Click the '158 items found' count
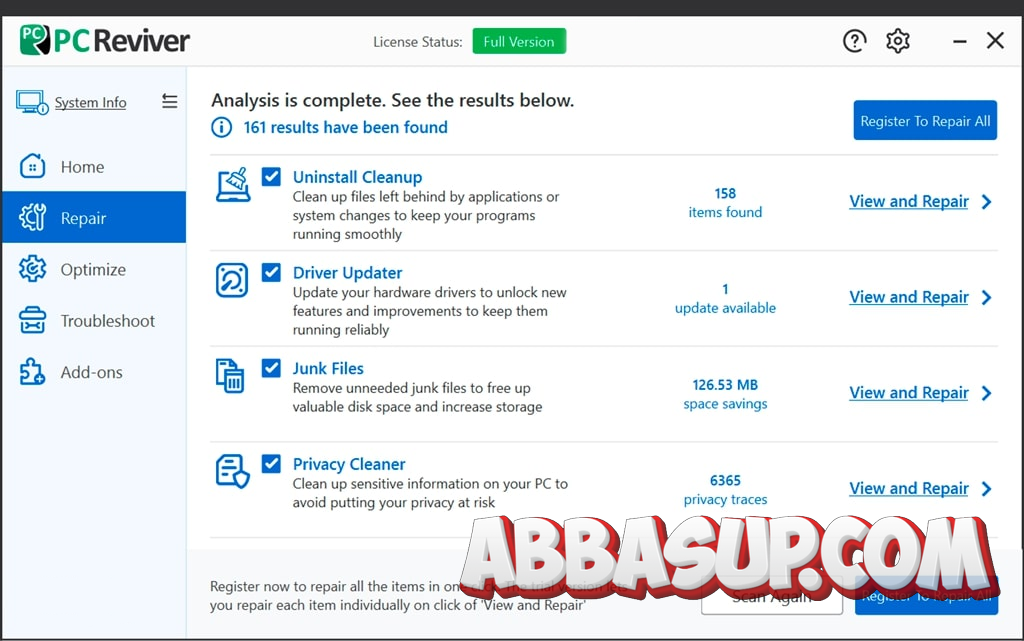The width and height of the screenshot is (1024, 641). tap(725, 203)
